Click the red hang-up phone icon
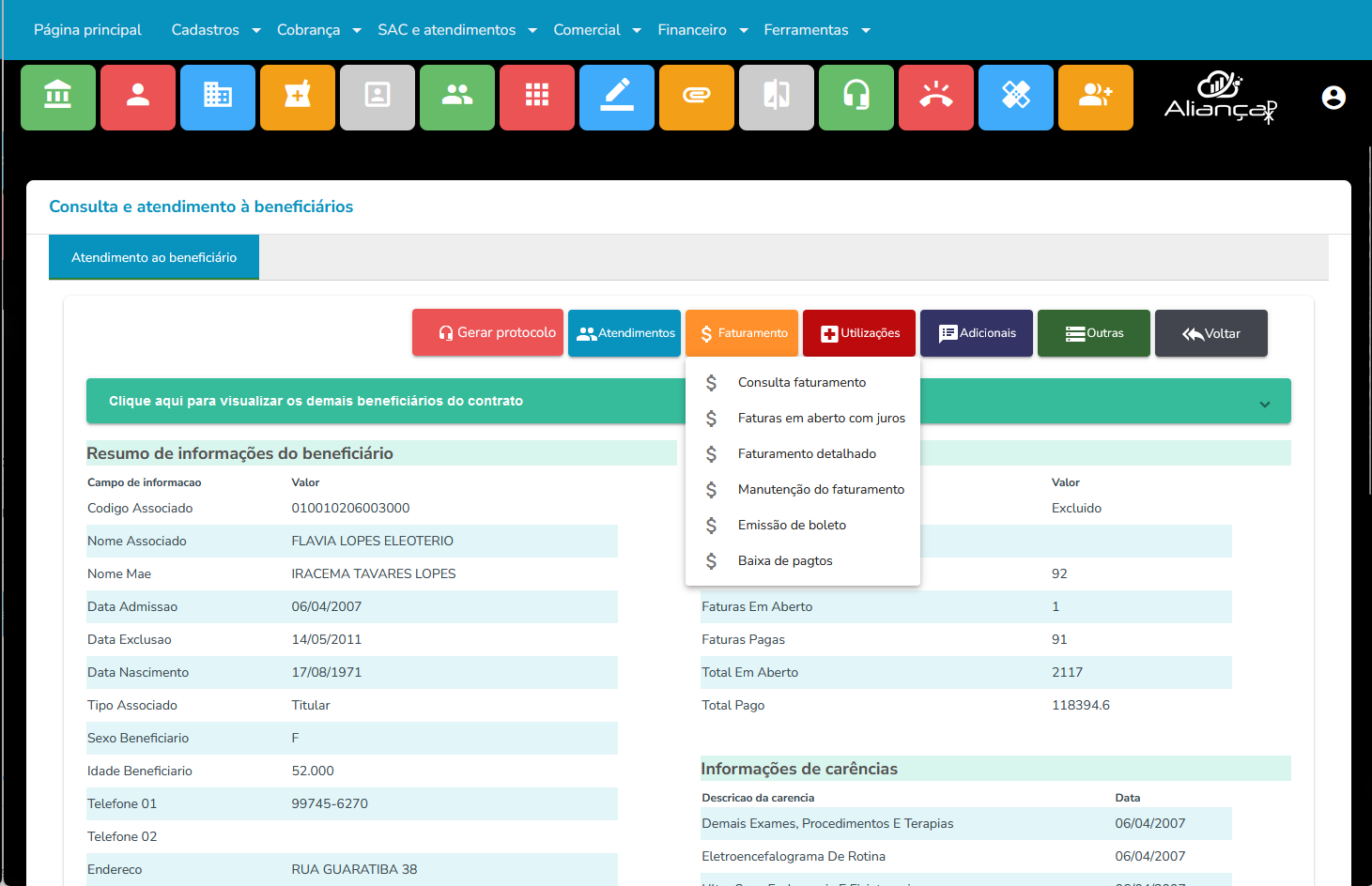The image size is (1372, 886). [936, 97]
